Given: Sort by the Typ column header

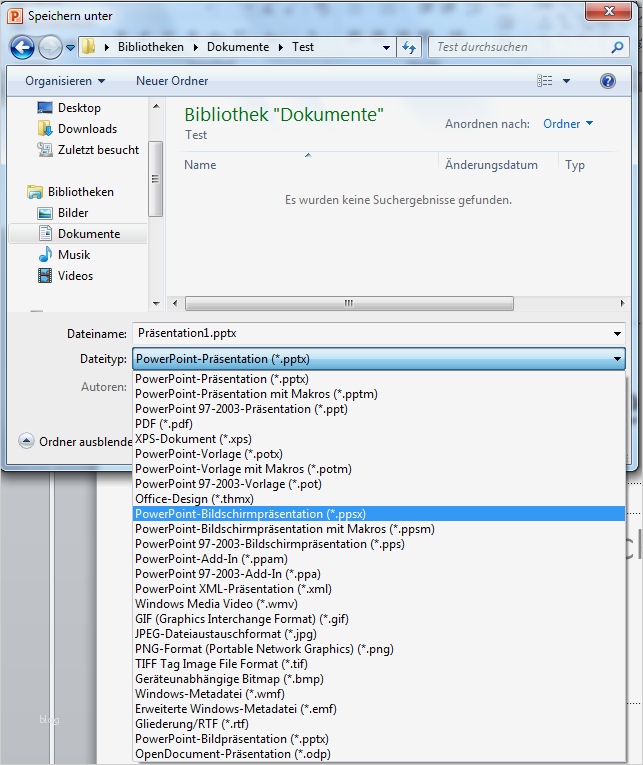Looking at the screenshot, I should [x=575, y=165].
